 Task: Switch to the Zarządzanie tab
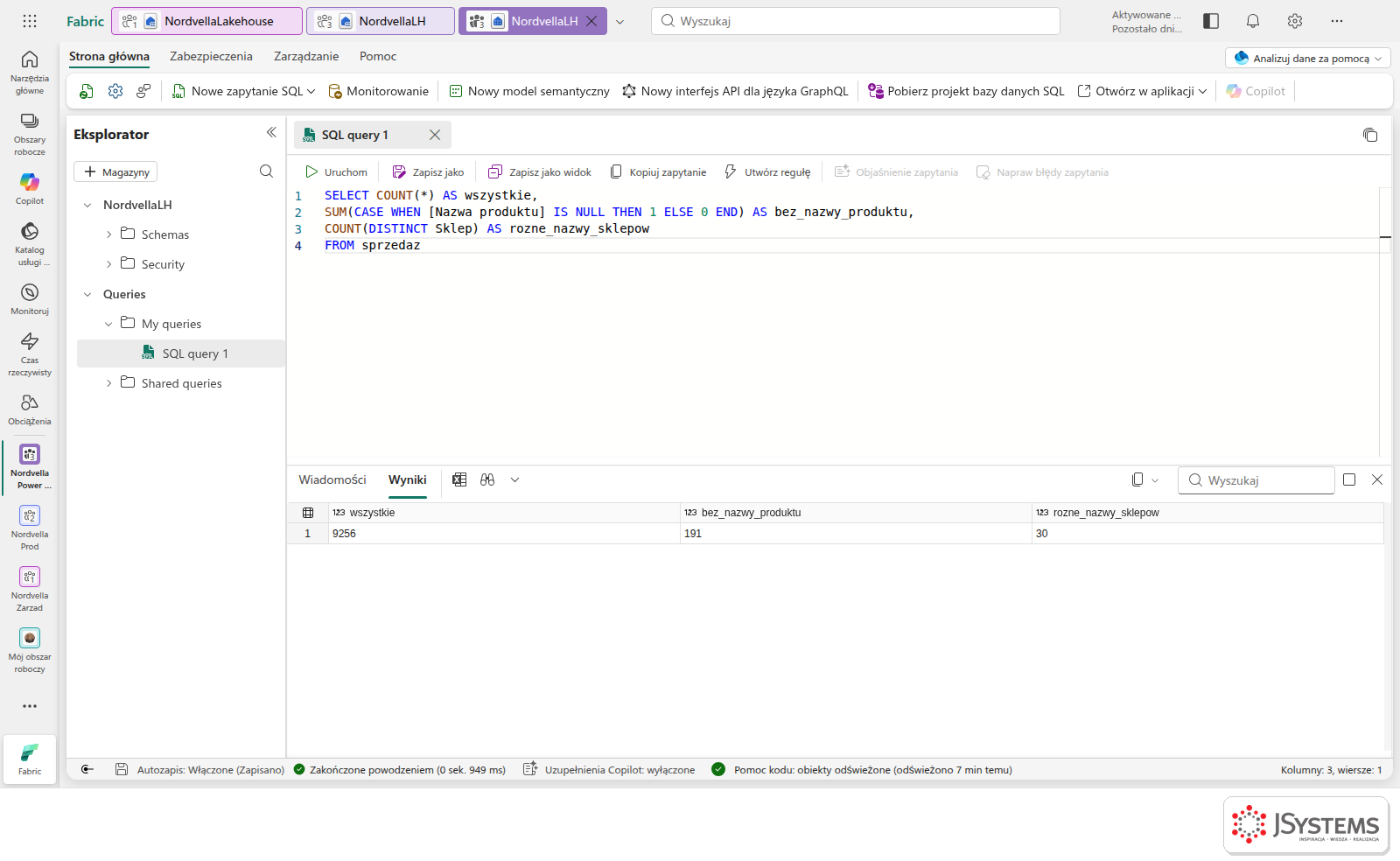(306, 56)
